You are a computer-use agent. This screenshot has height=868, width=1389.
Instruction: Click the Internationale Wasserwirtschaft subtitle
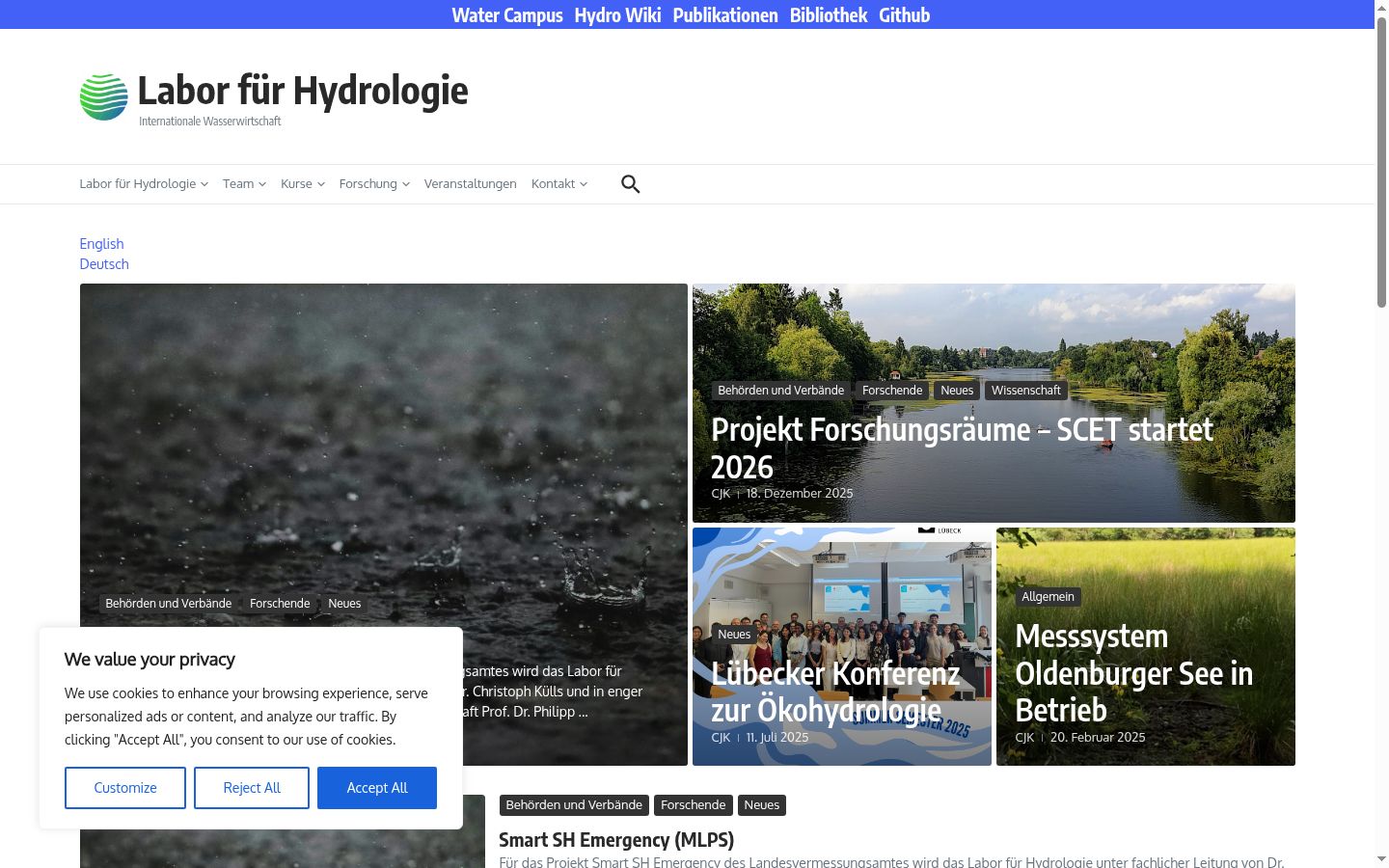point(210,122)
